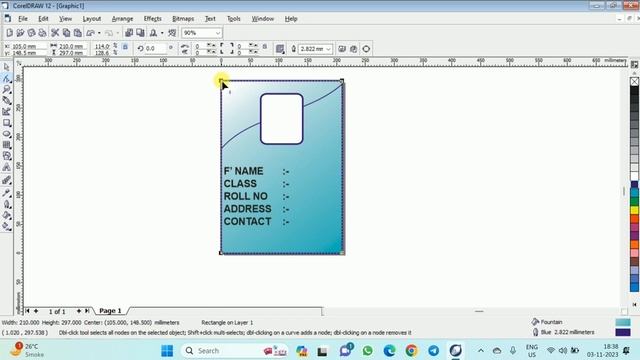Select the Basic Shapes tool
The width and height of the screenshot is (640, 360).
7,156
